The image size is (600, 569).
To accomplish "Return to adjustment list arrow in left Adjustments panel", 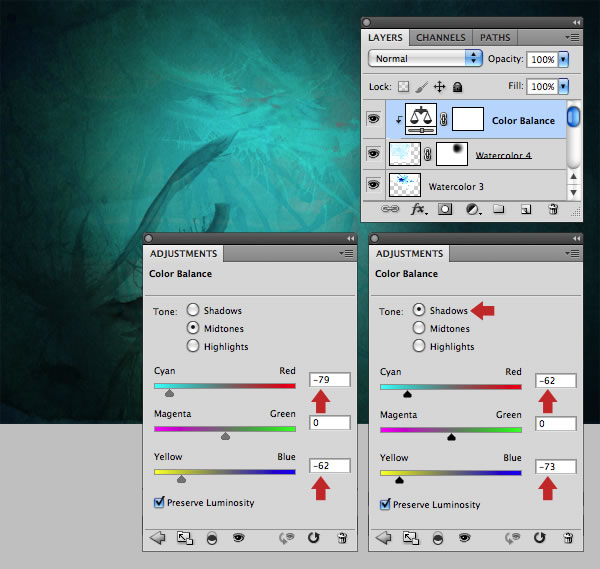I will click(157, 538).
